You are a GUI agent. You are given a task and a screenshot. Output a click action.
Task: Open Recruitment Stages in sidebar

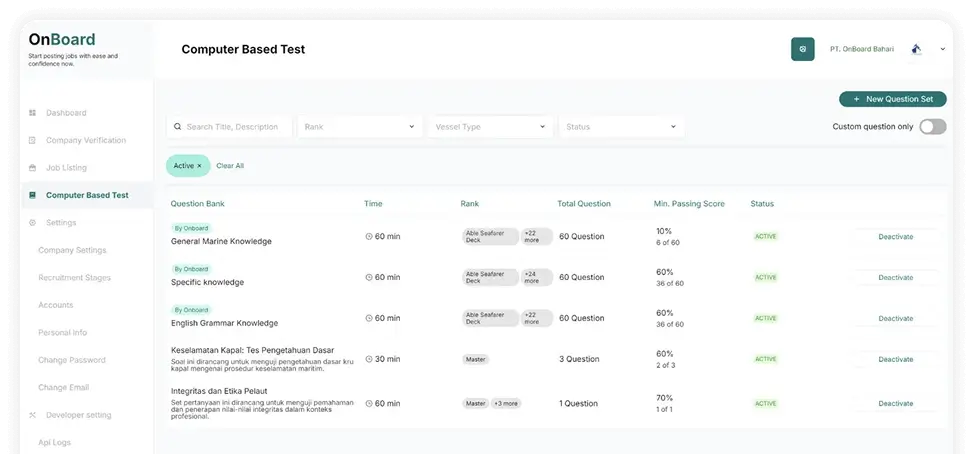(x=74, y=278)
